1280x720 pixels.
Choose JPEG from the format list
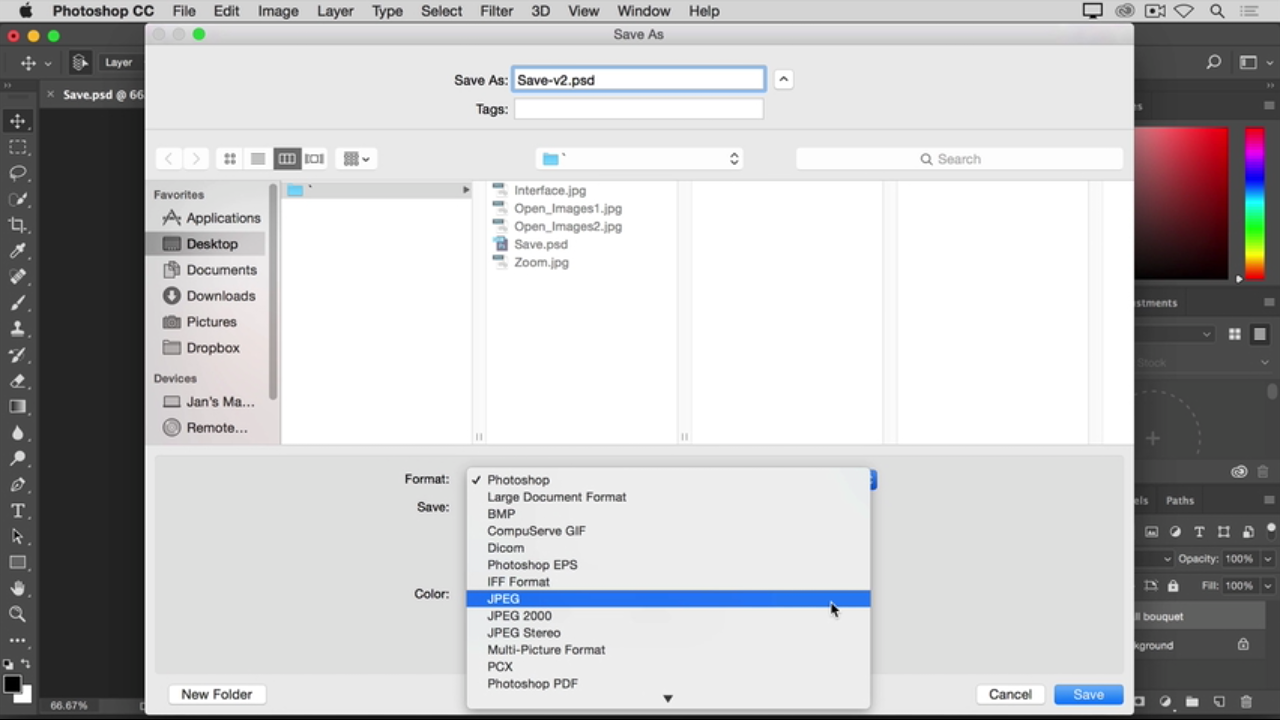tap(504, 599)
